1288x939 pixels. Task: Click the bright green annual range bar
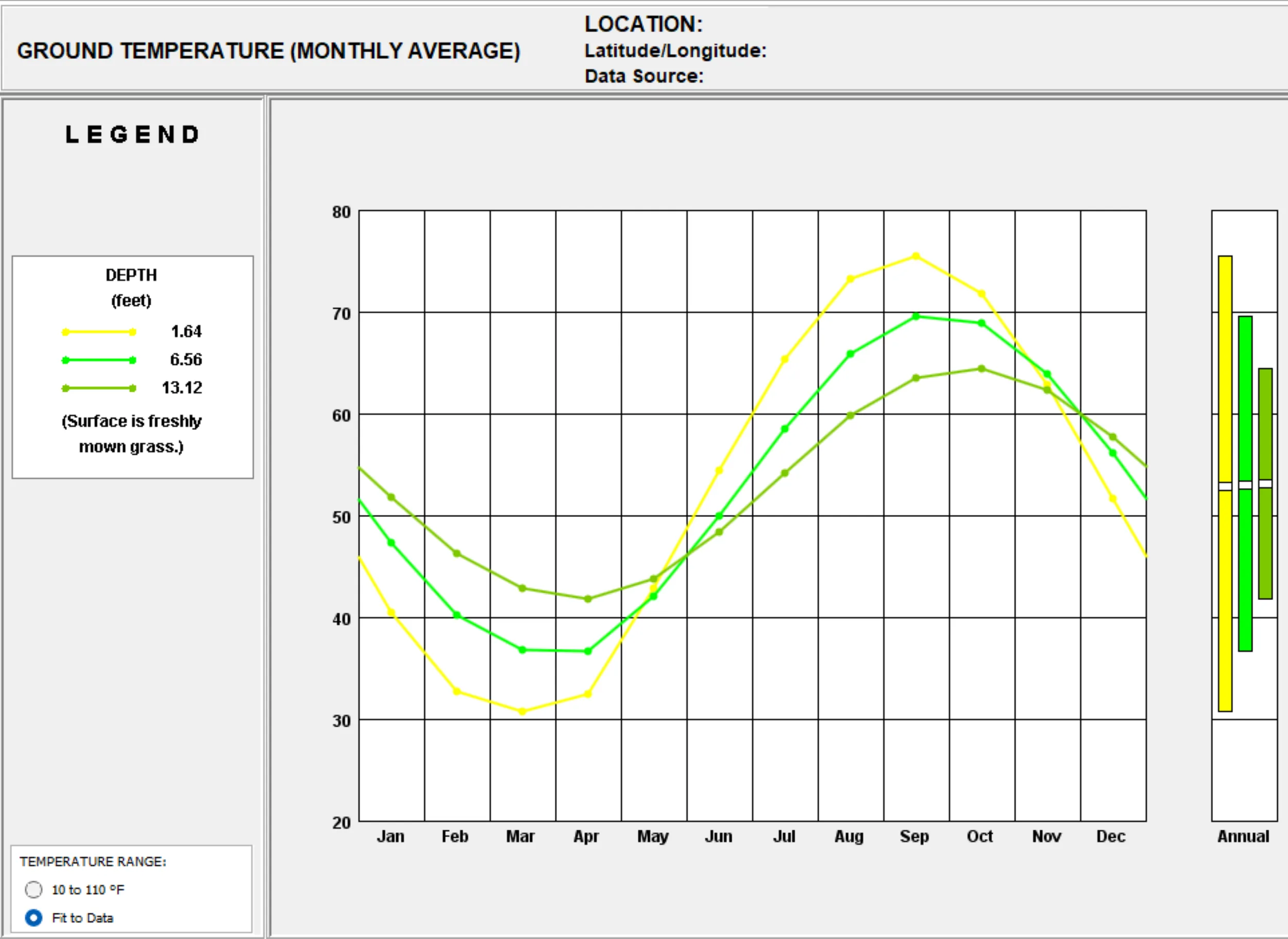(x=1245, y=484)
